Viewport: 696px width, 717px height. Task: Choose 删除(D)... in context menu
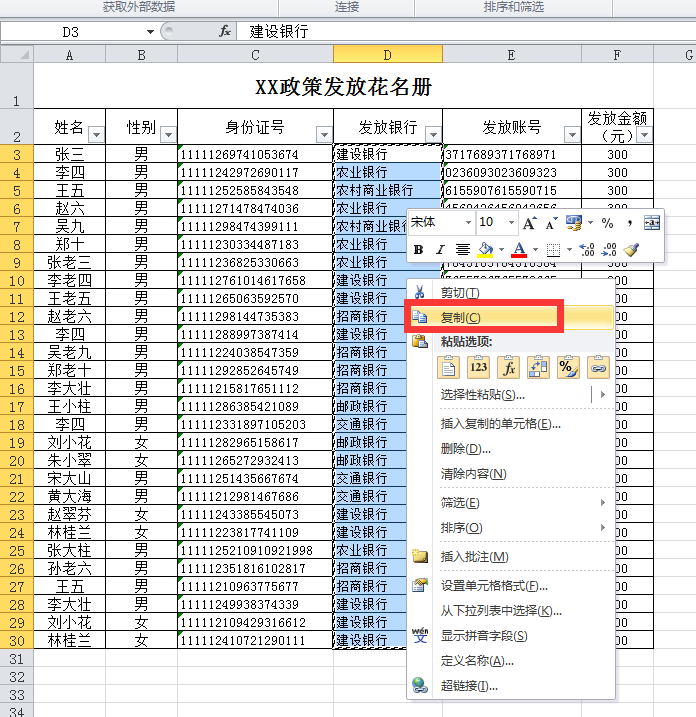click(x=510, y=449)
